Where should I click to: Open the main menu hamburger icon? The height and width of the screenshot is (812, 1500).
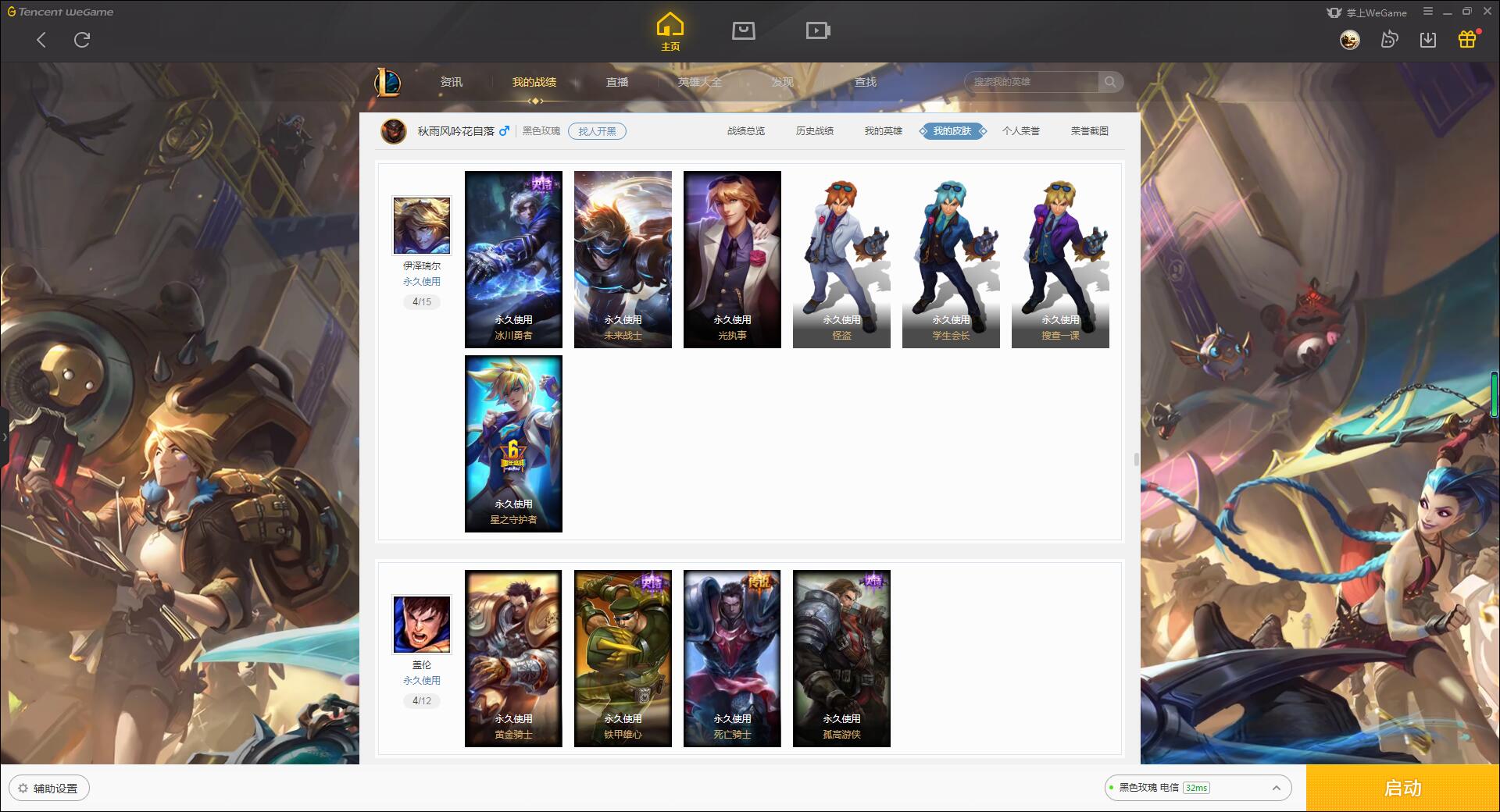pos(1428,12)
